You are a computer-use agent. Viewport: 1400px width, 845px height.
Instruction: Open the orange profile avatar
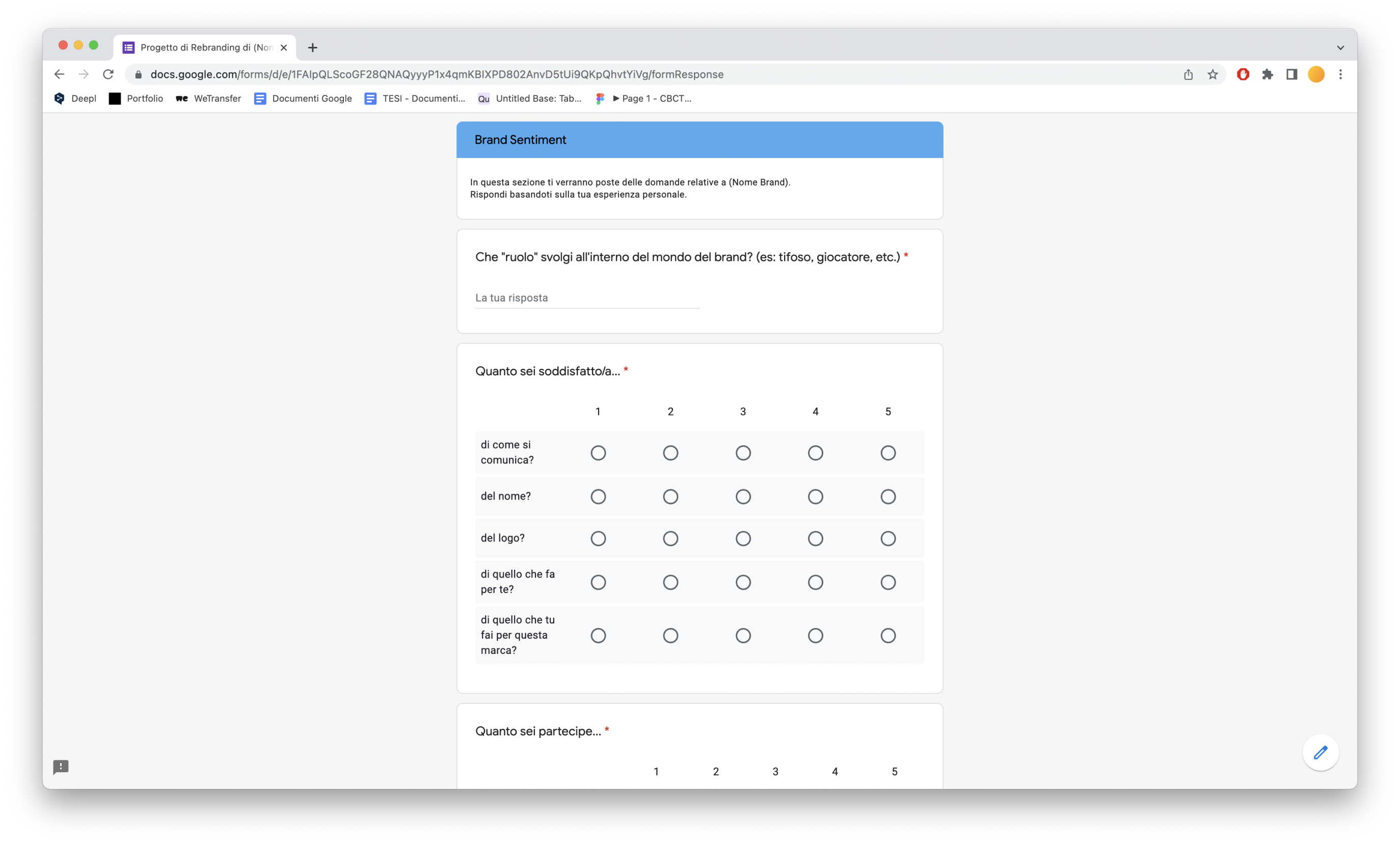1316,74
